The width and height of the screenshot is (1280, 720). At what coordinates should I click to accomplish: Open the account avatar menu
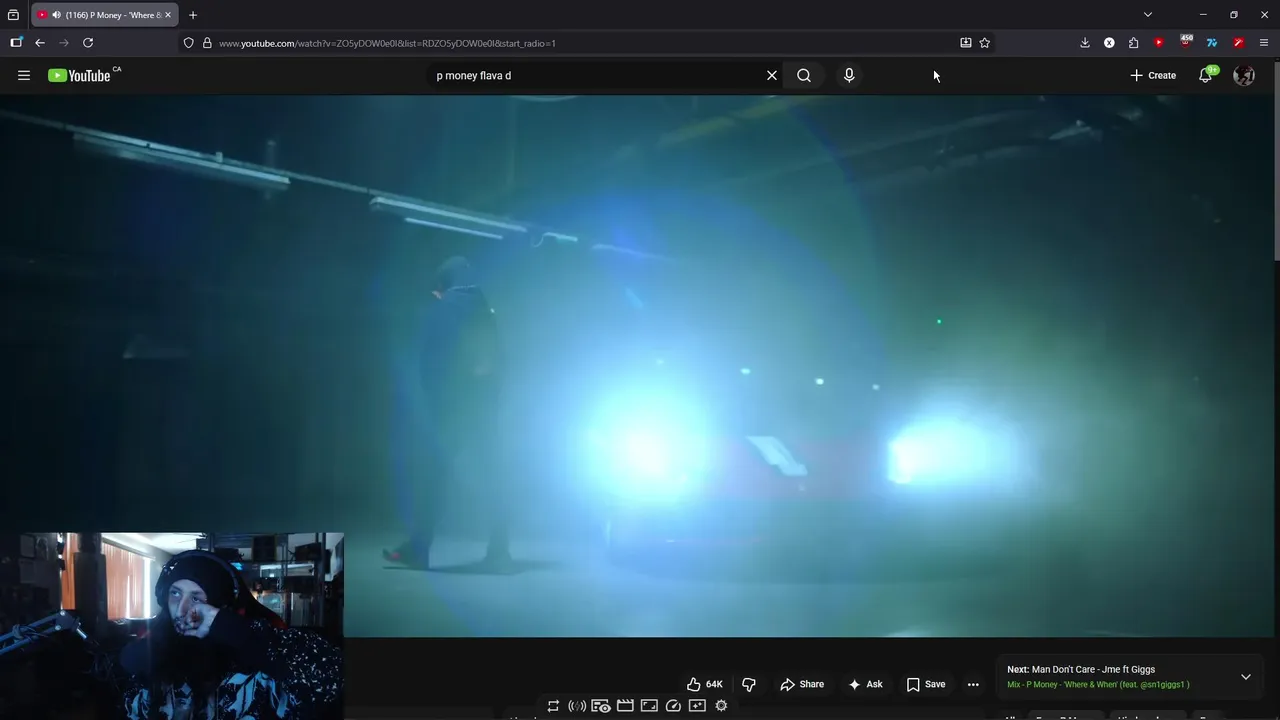tap(1244, 75)
